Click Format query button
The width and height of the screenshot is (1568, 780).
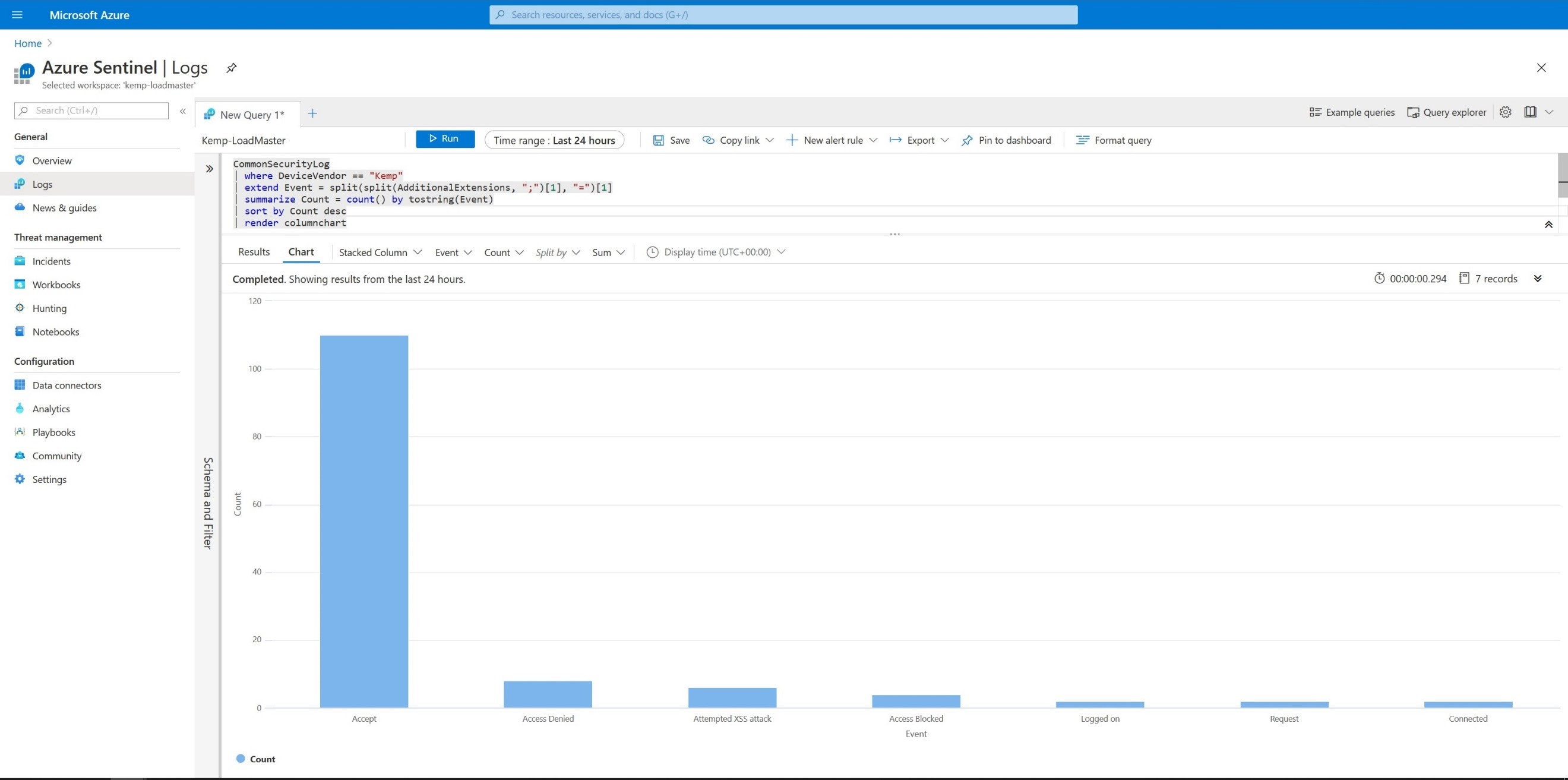pyautogui.click(x=1113, y=140)
